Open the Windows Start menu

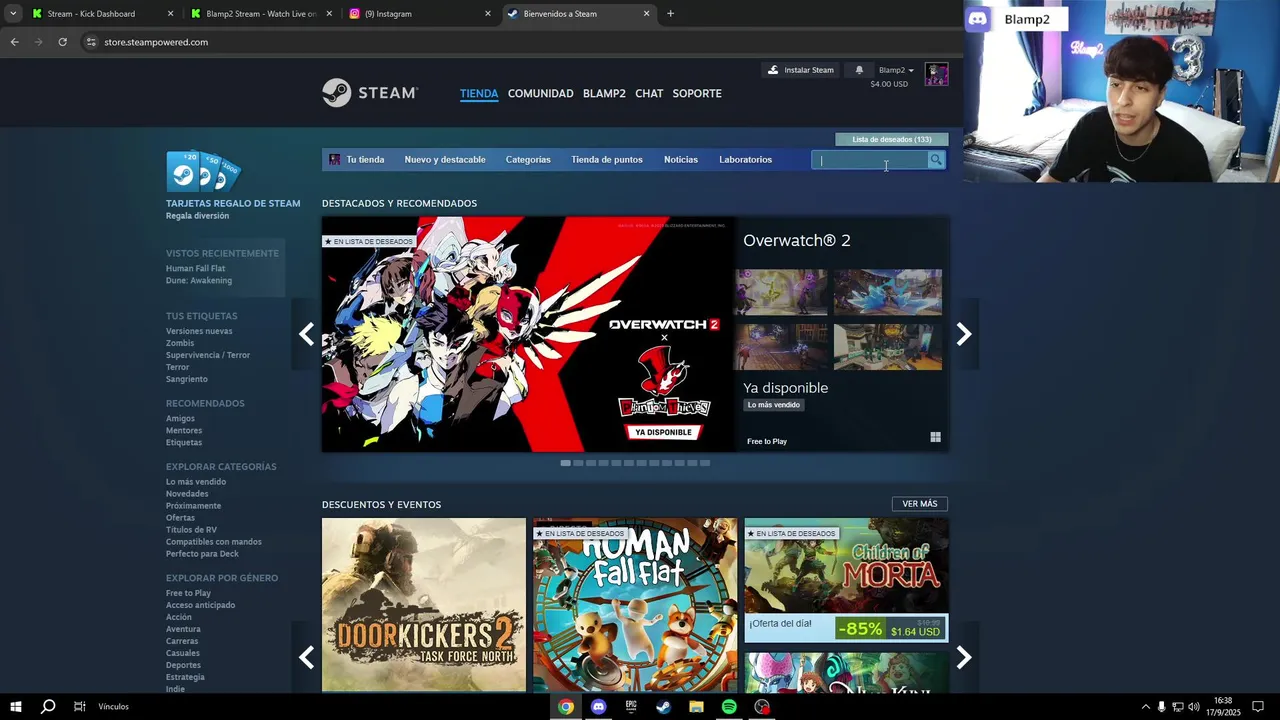click(x=15, y=707)
